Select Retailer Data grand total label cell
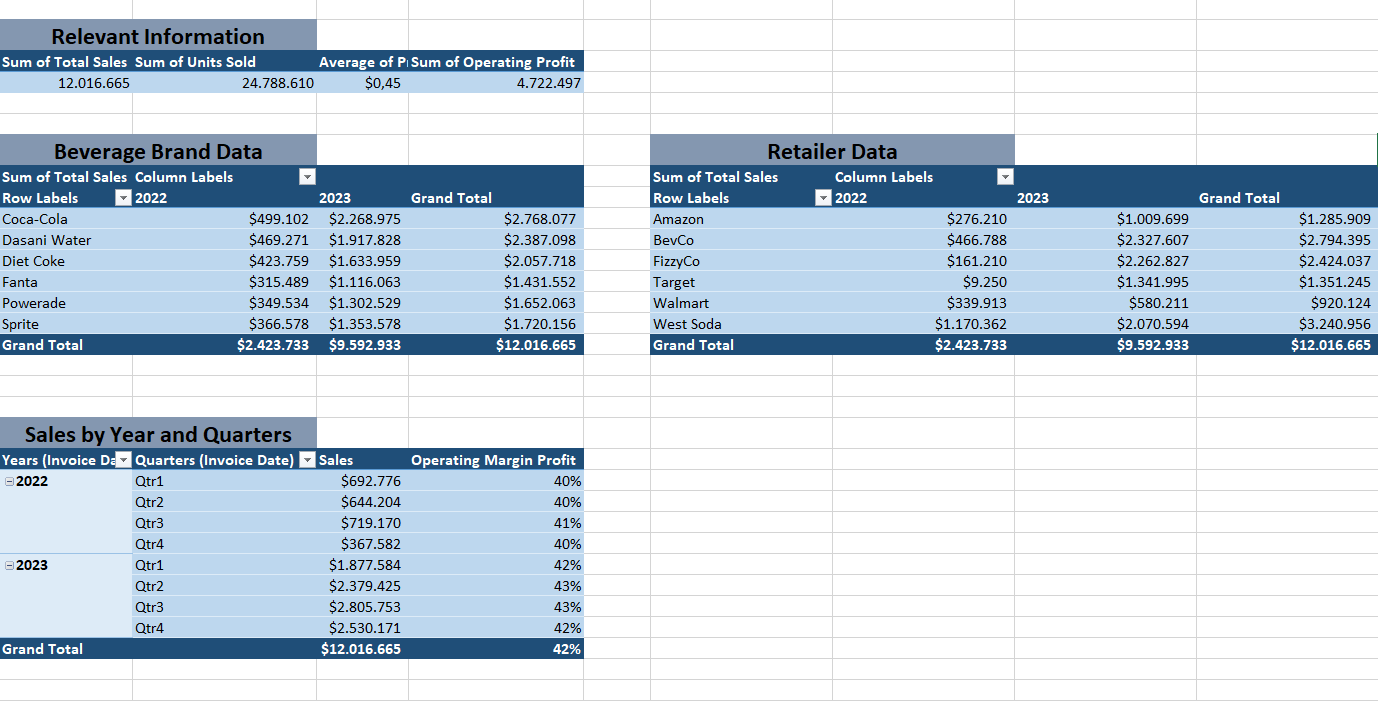This screenshot has width=1378, height=701. tap(741, 345)
